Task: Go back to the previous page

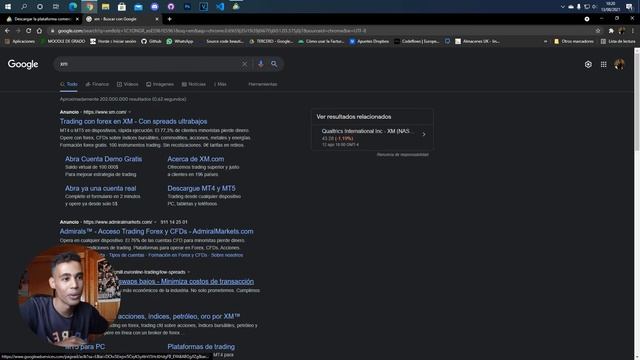Action: [x=7, y=31]
